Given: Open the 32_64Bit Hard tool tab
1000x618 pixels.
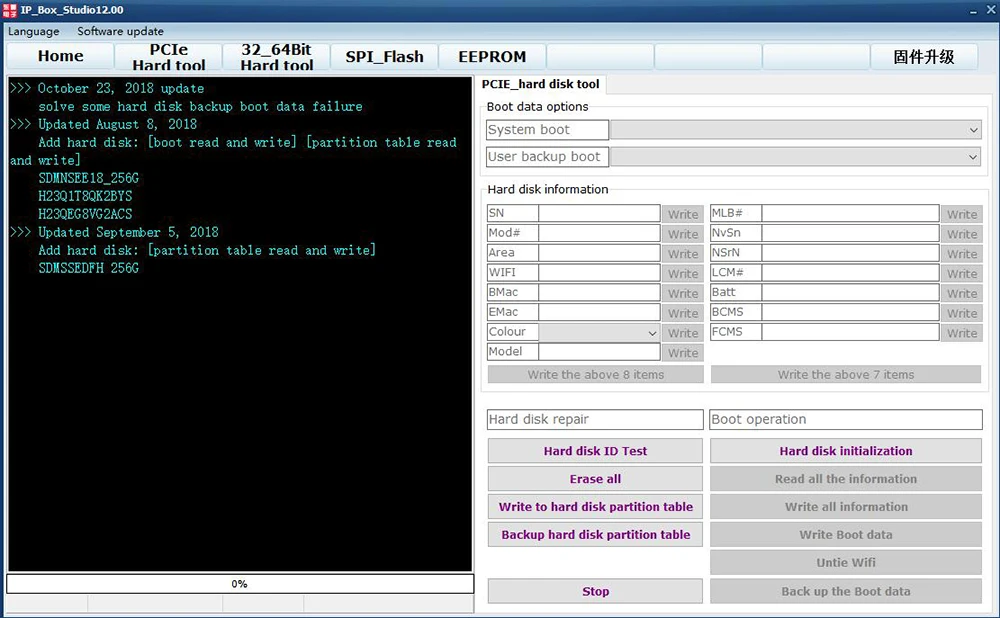Looking at the screenshot, I should click(277, 56).
